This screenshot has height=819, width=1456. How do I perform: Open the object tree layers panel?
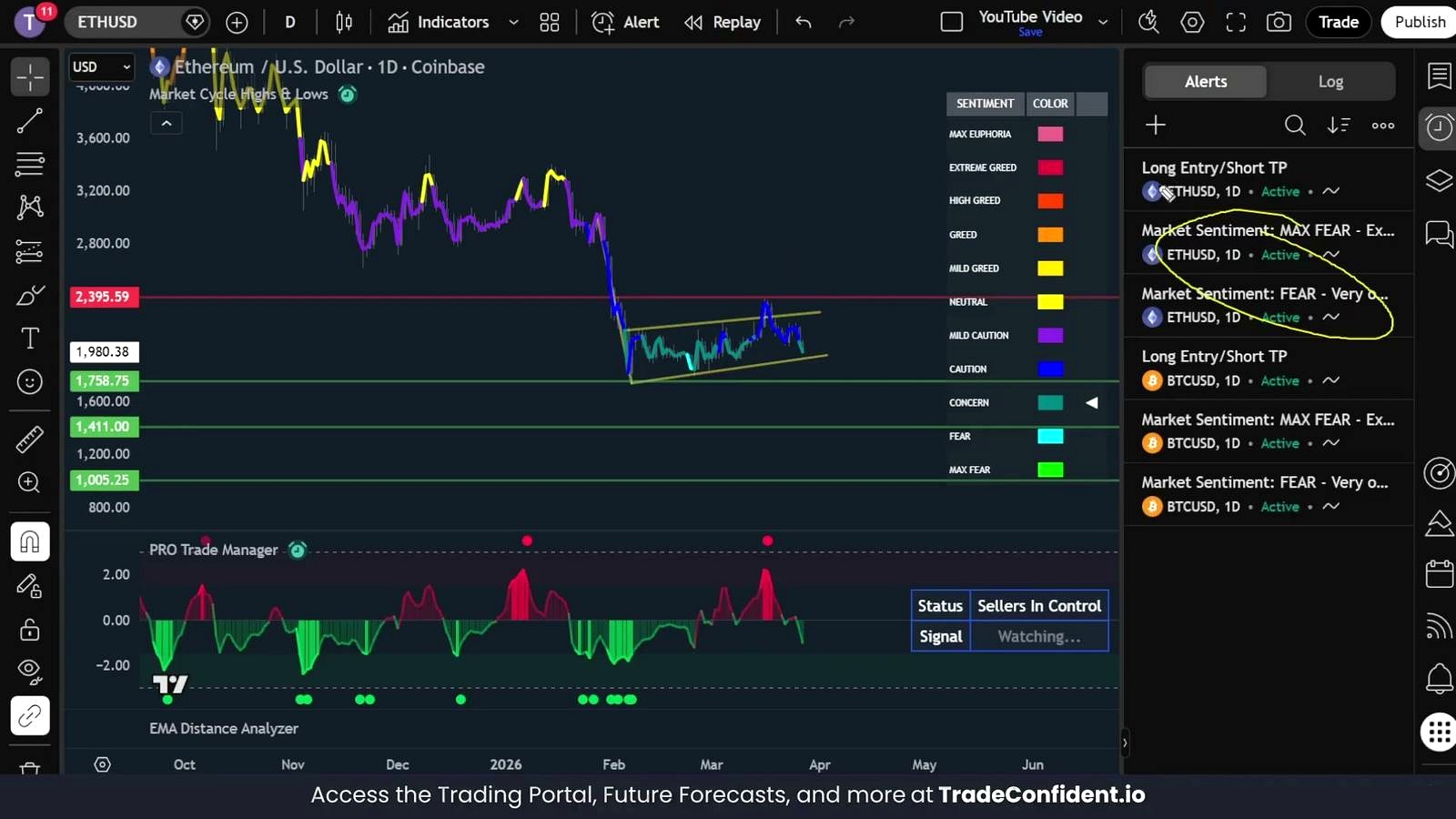(1439, 180)
